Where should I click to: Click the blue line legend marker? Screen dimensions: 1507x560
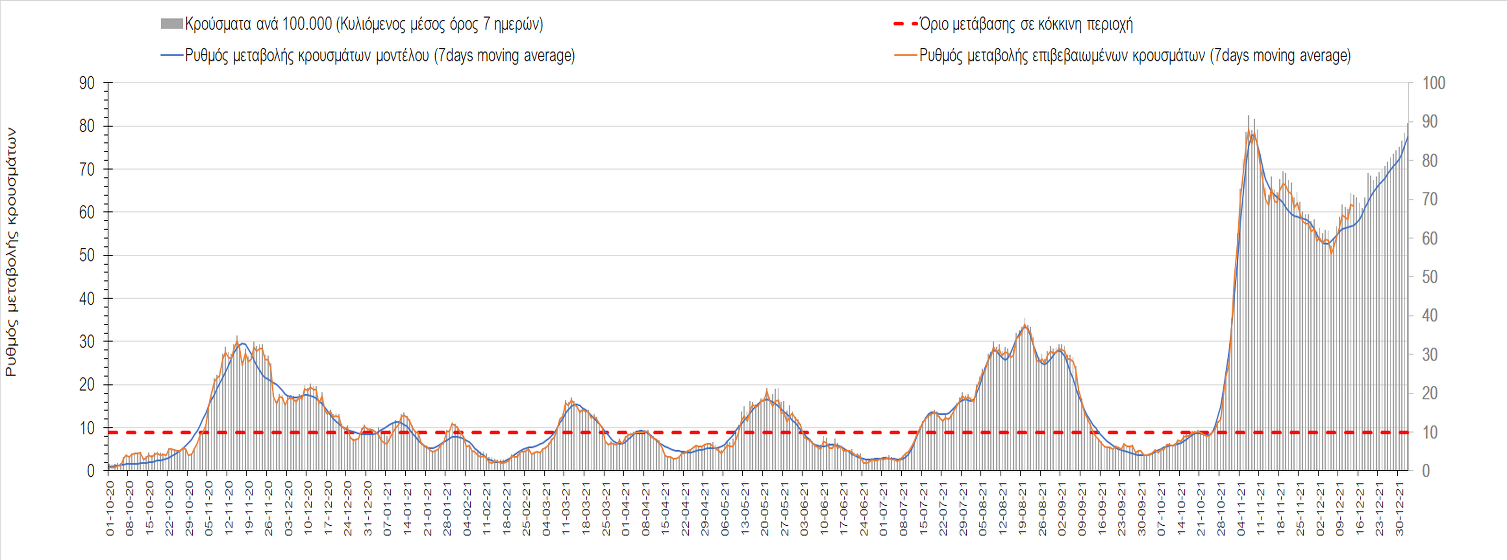point(171,56)
